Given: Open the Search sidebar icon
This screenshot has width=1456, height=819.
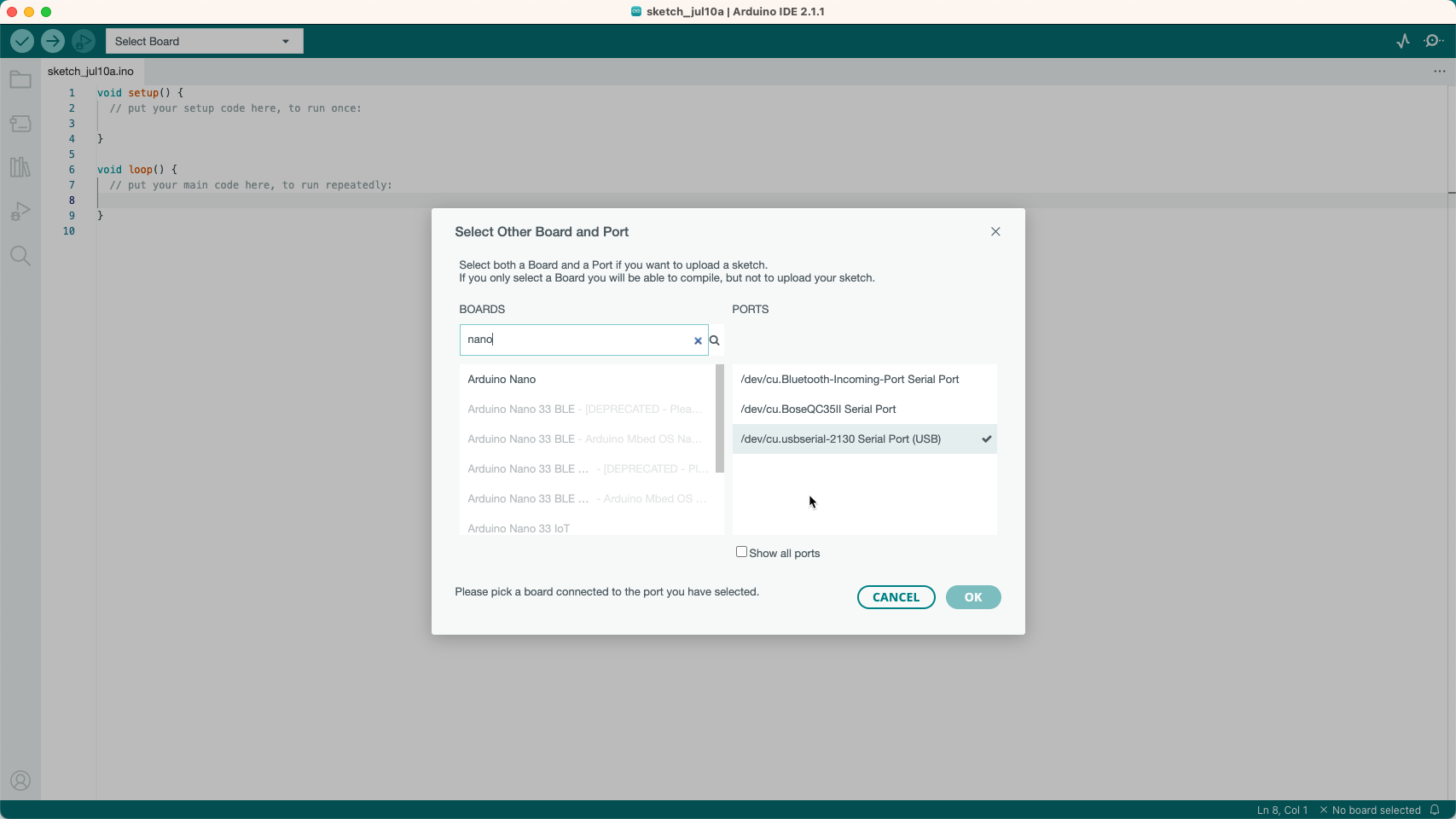Looking at the screenshot, I should point(20,256).
